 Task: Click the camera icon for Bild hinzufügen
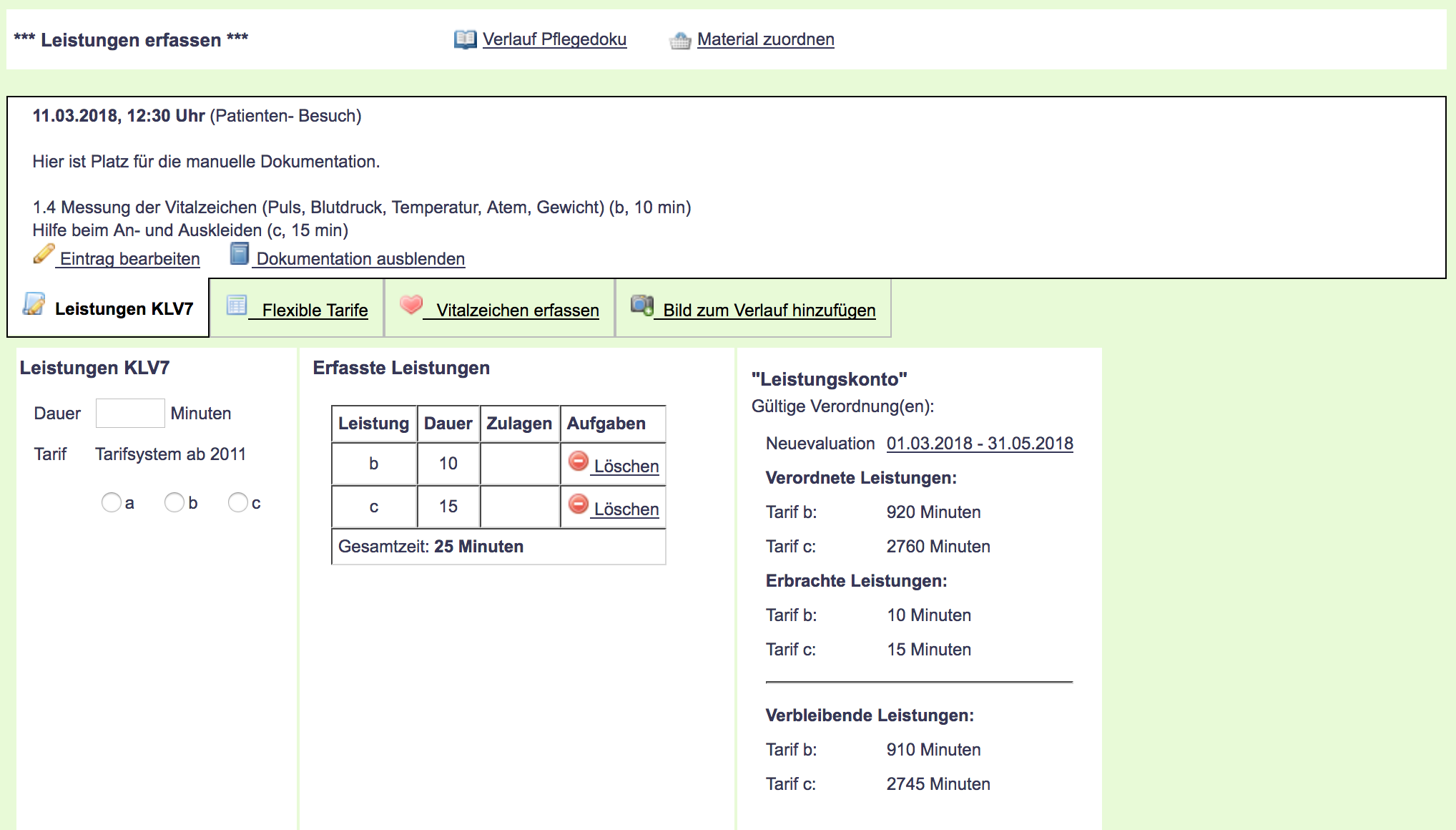(x=641, y=306)
